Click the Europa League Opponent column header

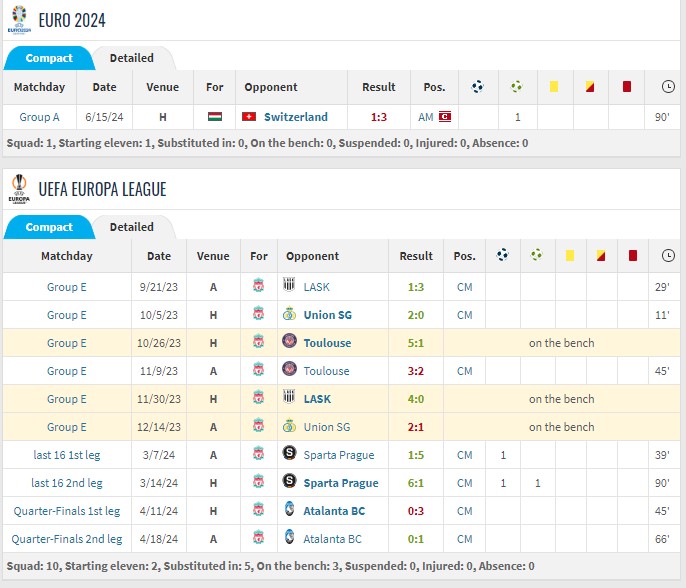click(312, 256)
